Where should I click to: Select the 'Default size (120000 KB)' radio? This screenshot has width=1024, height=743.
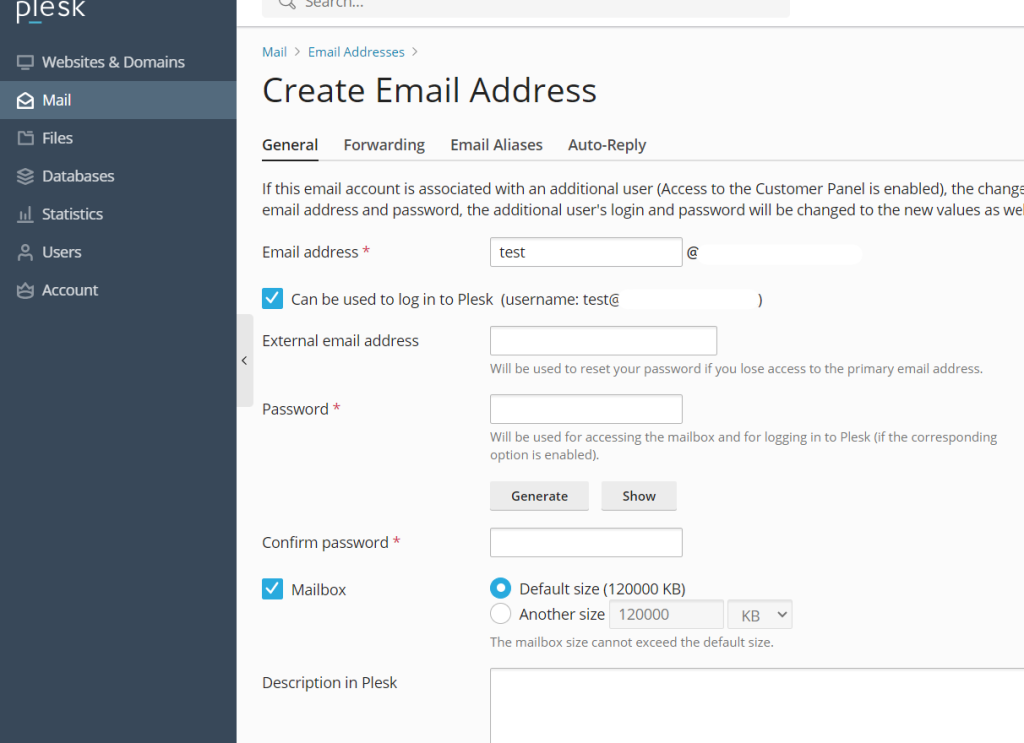[502, 588]
